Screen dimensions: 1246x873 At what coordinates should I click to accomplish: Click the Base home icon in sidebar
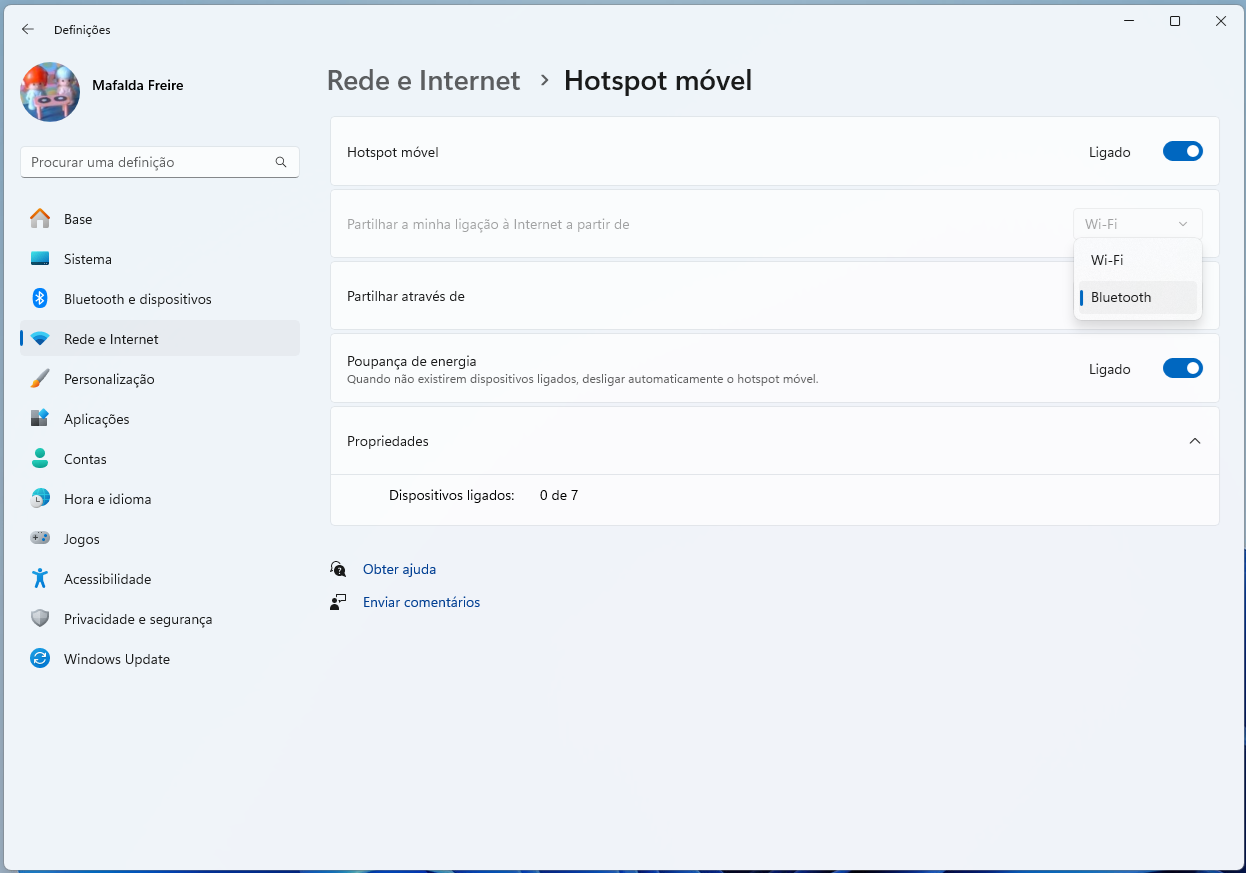pyautogui.click(x=40, y=219)
